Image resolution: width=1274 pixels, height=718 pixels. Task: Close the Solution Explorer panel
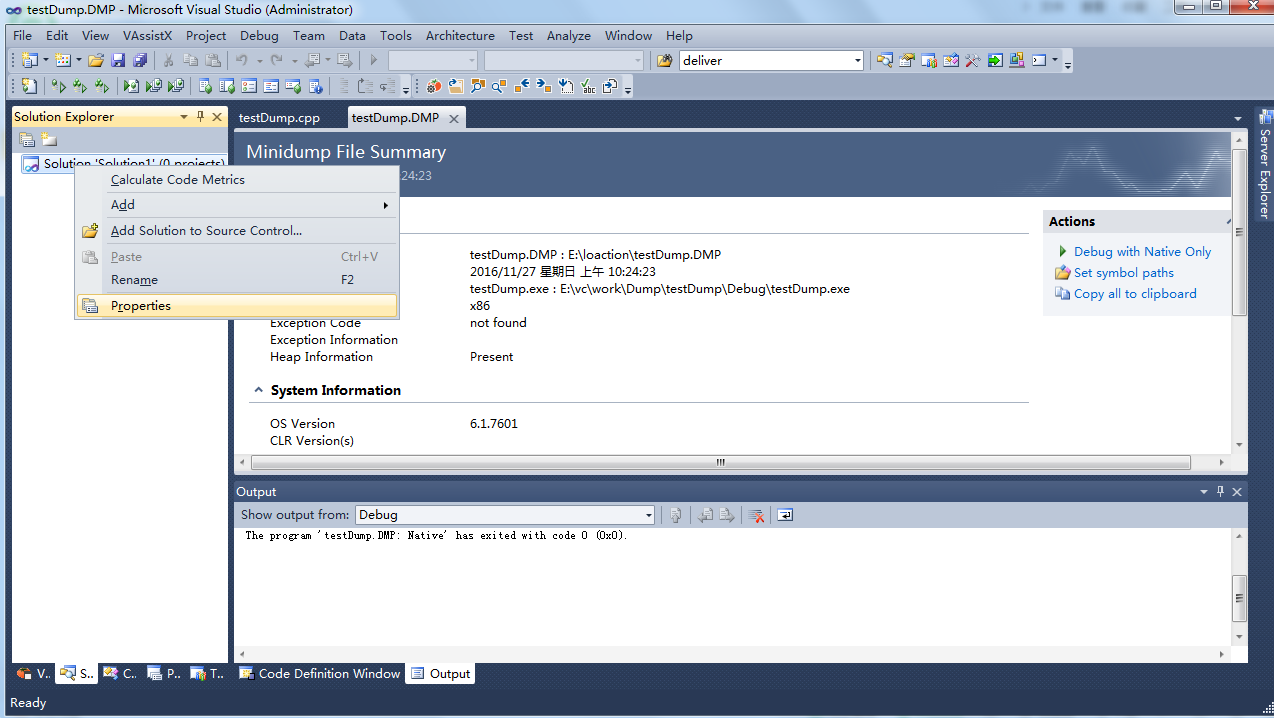click(217, 117)
